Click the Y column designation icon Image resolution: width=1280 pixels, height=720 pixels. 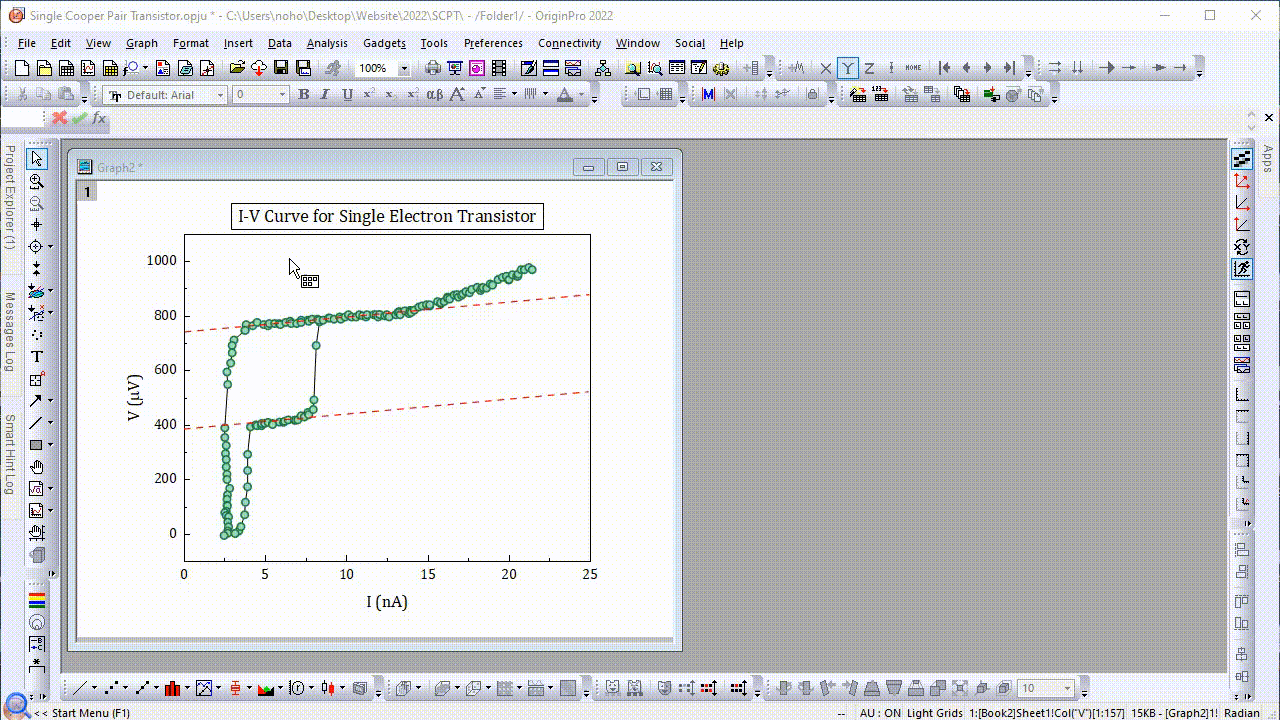[848, 68]
